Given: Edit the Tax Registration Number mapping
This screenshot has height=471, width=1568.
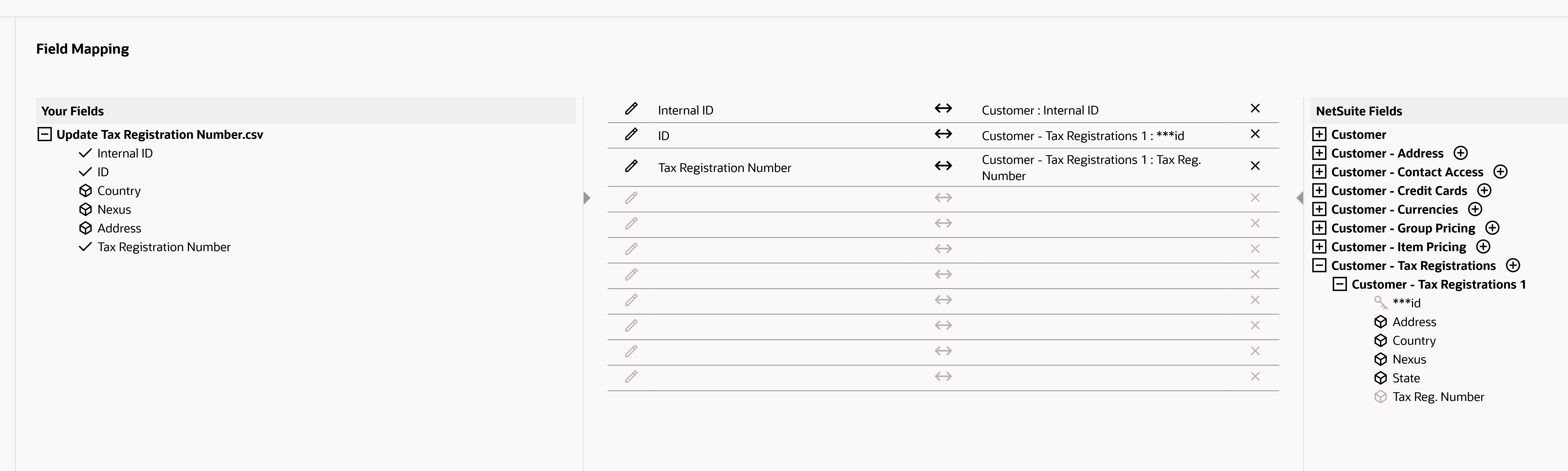Looking at the screenshot, I should (x=631, y=166).
